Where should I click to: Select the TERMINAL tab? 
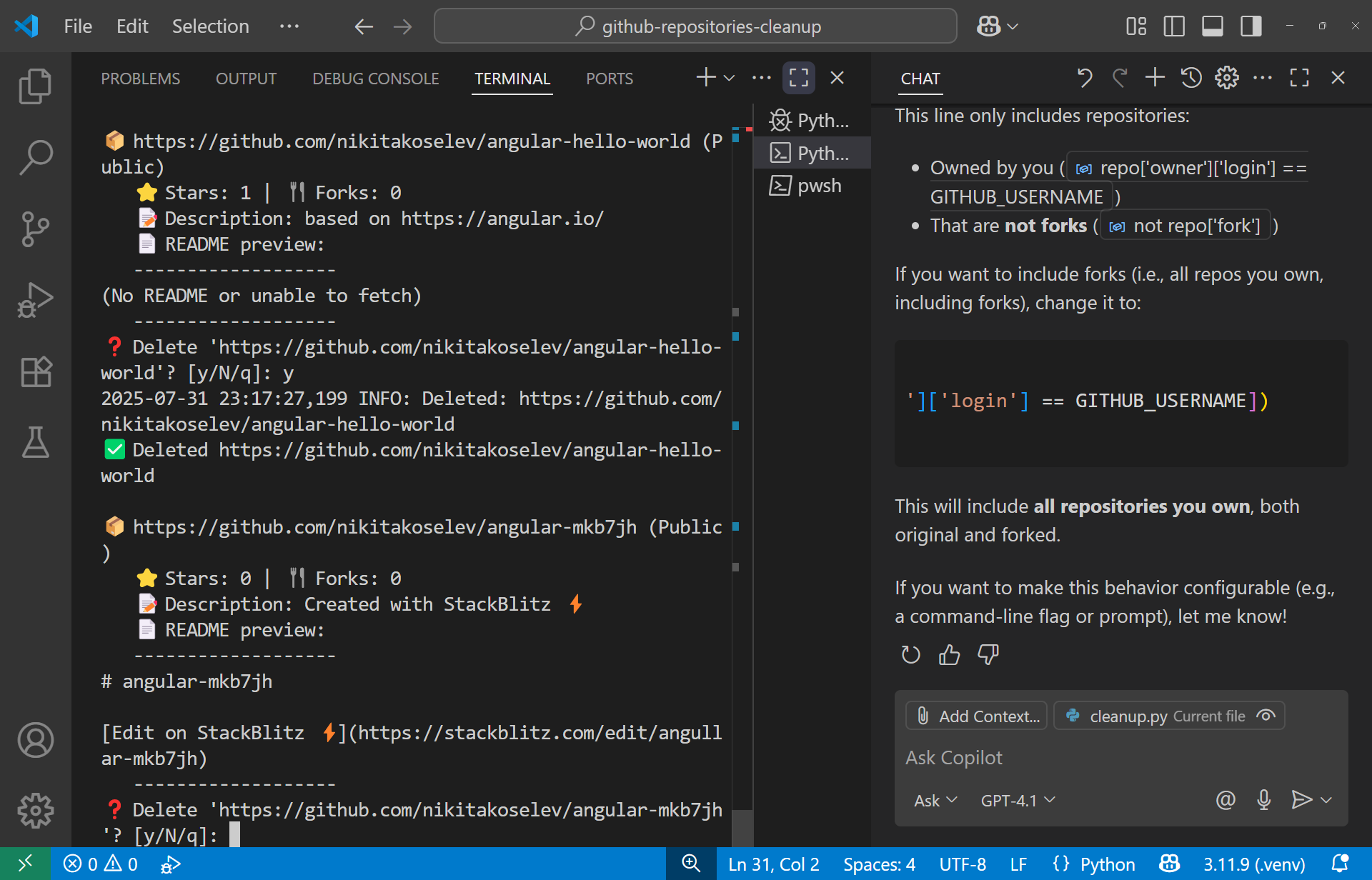point(512,79)
